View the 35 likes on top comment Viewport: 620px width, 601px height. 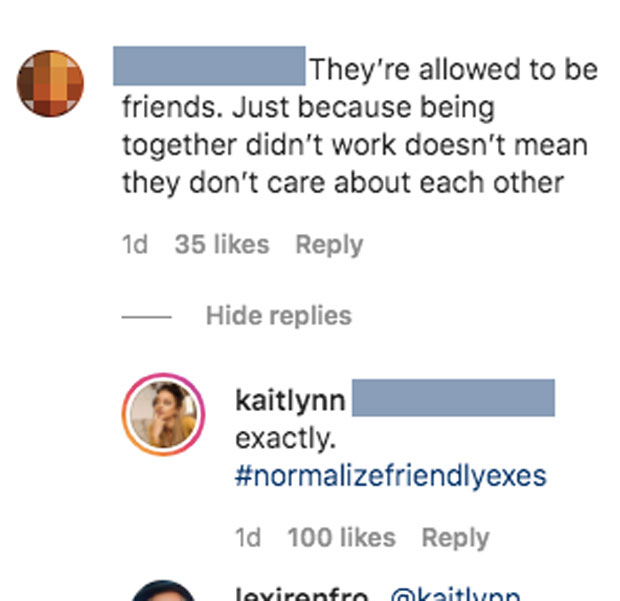221,245
